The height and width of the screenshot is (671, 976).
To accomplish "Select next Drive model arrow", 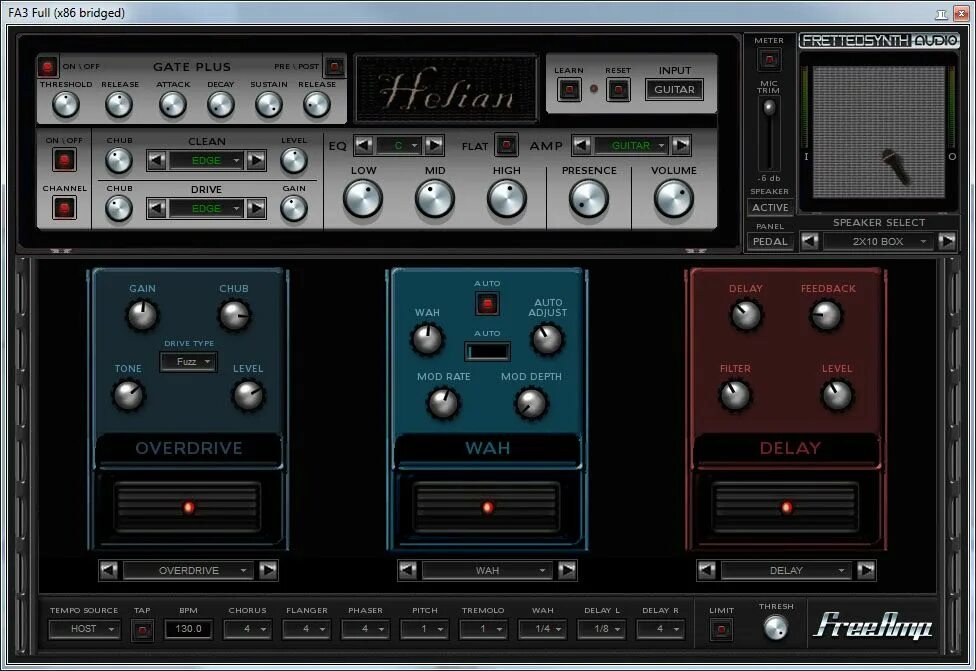I will [x=256, y=208].
